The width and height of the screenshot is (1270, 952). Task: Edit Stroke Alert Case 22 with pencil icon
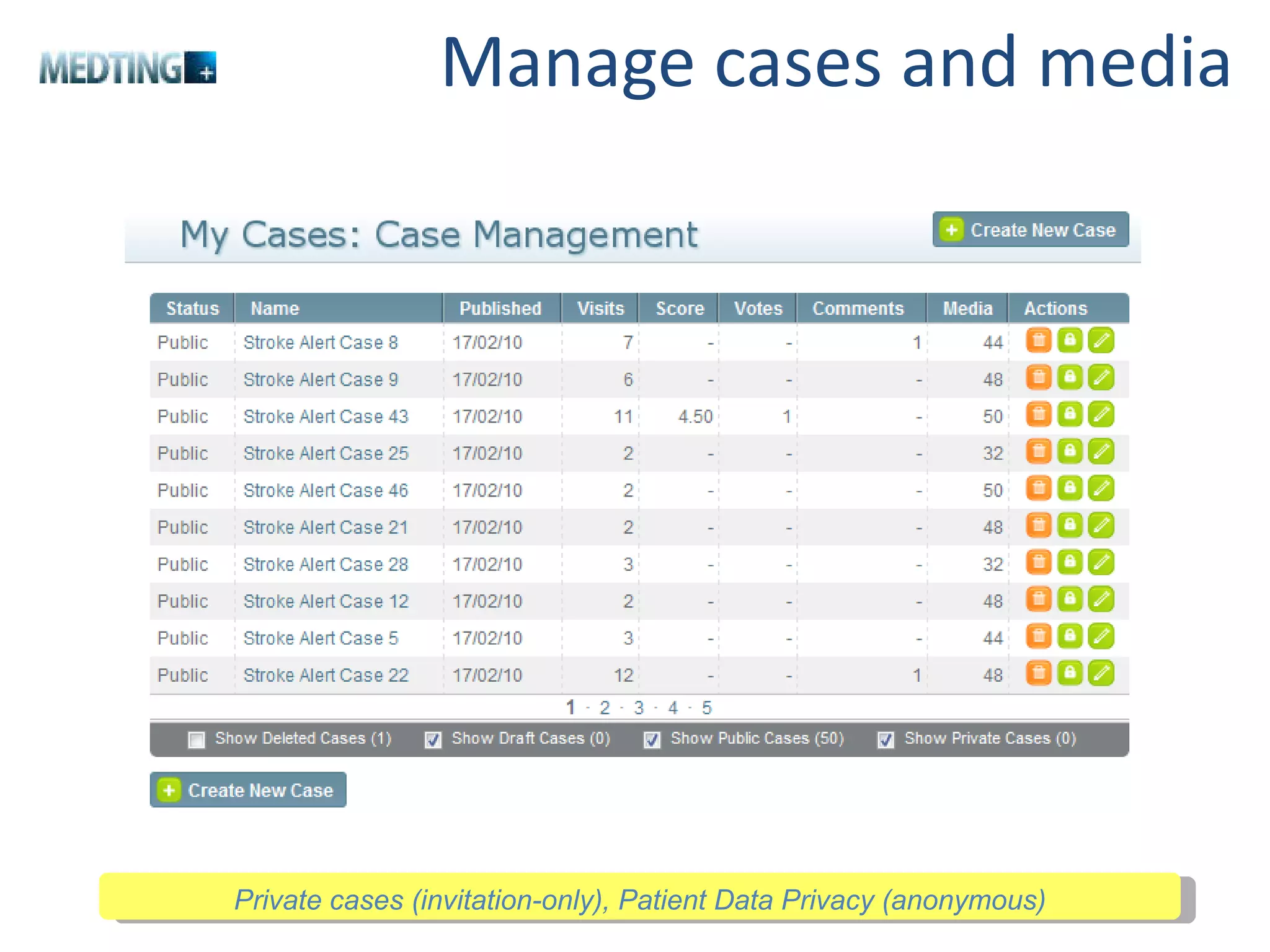coord(1101,673)
